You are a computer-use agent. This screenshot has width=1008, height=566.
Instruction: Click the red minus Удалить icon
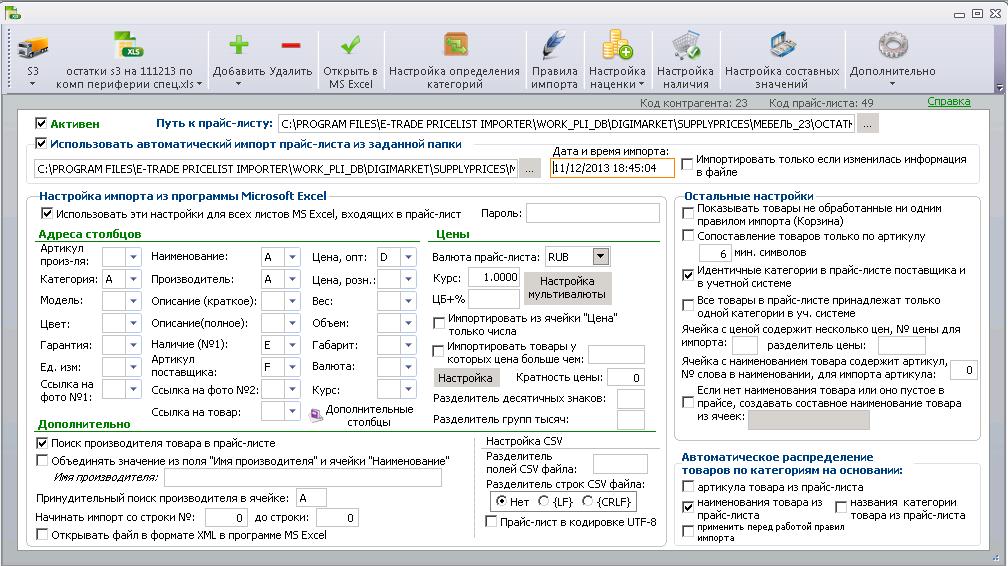click(x=291, y=45)
